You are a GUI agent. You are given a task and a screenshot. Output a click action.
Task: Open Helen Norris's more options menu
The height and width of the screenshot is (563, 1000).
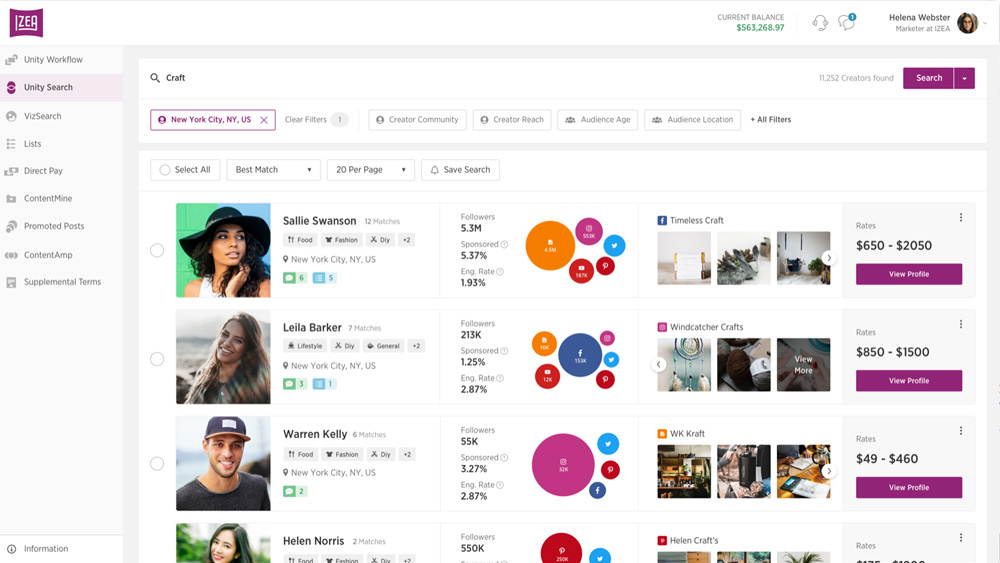961,537
